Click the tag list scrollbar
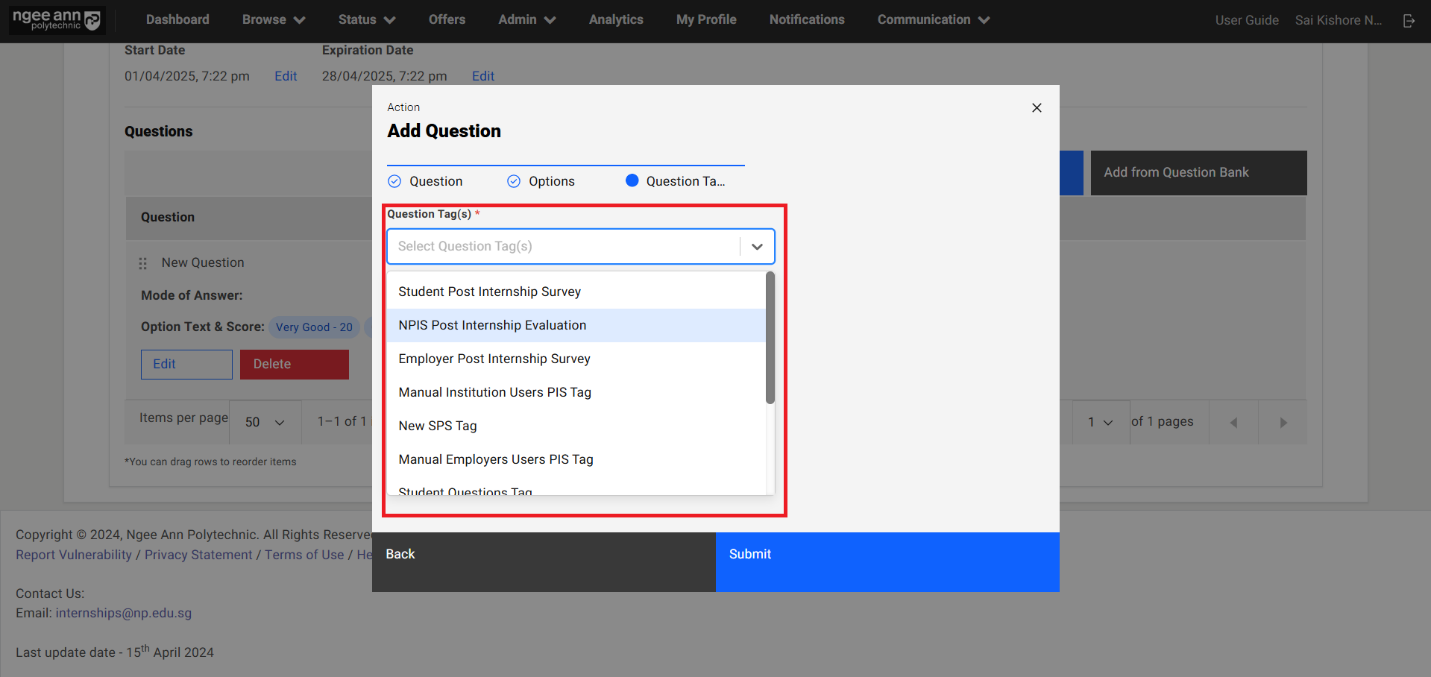The width and height of the screenshot is (1431, 677). (x=770, y=338)
